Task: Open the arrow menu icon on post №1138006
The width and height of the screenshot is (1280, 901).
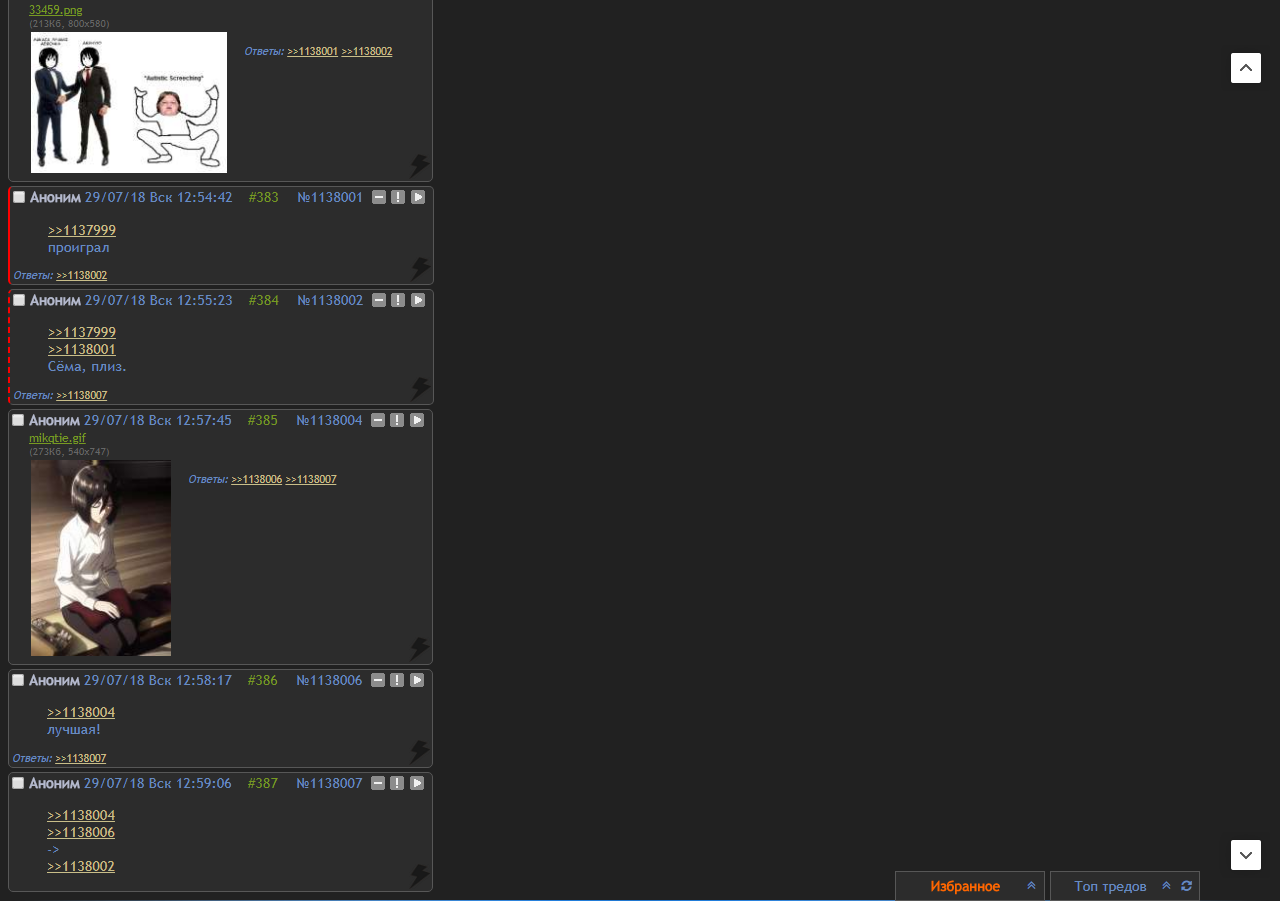Action: (417, 680)
